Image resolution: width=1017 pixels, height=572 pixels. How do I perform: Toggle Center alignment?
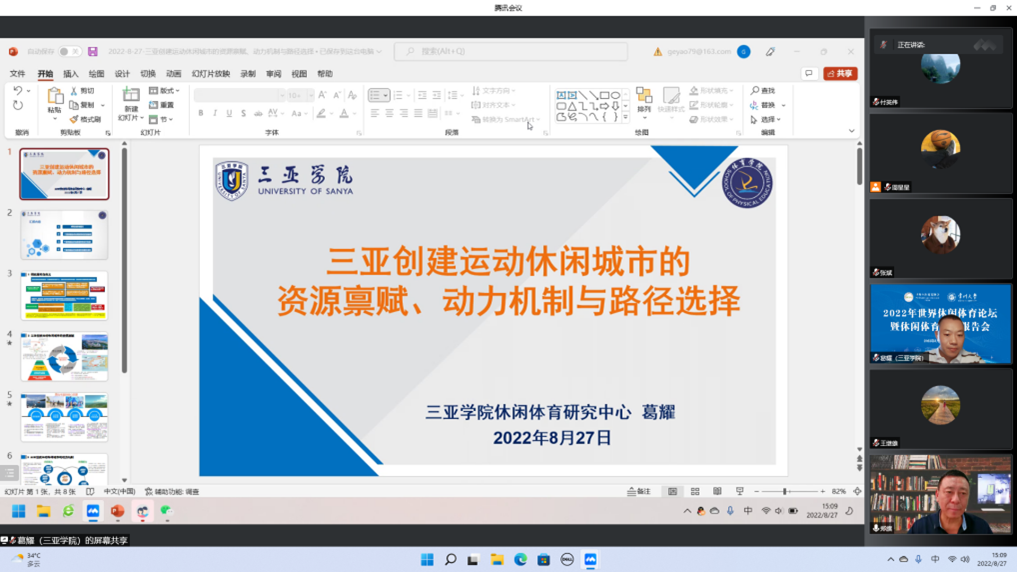pos(389,113)
